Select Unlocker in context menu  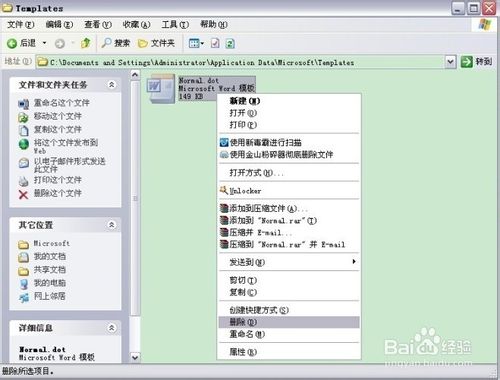[289, 191]
